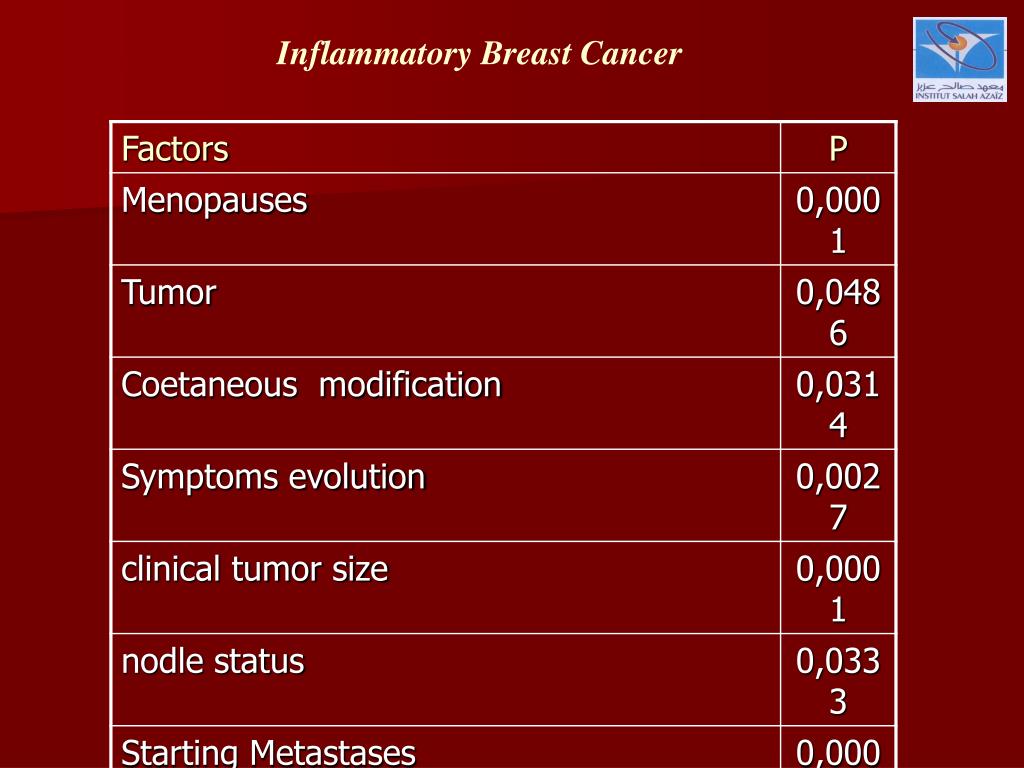1024x768 pixels.
Task: Click the value 0,0333
Action: tap(838, 680)
